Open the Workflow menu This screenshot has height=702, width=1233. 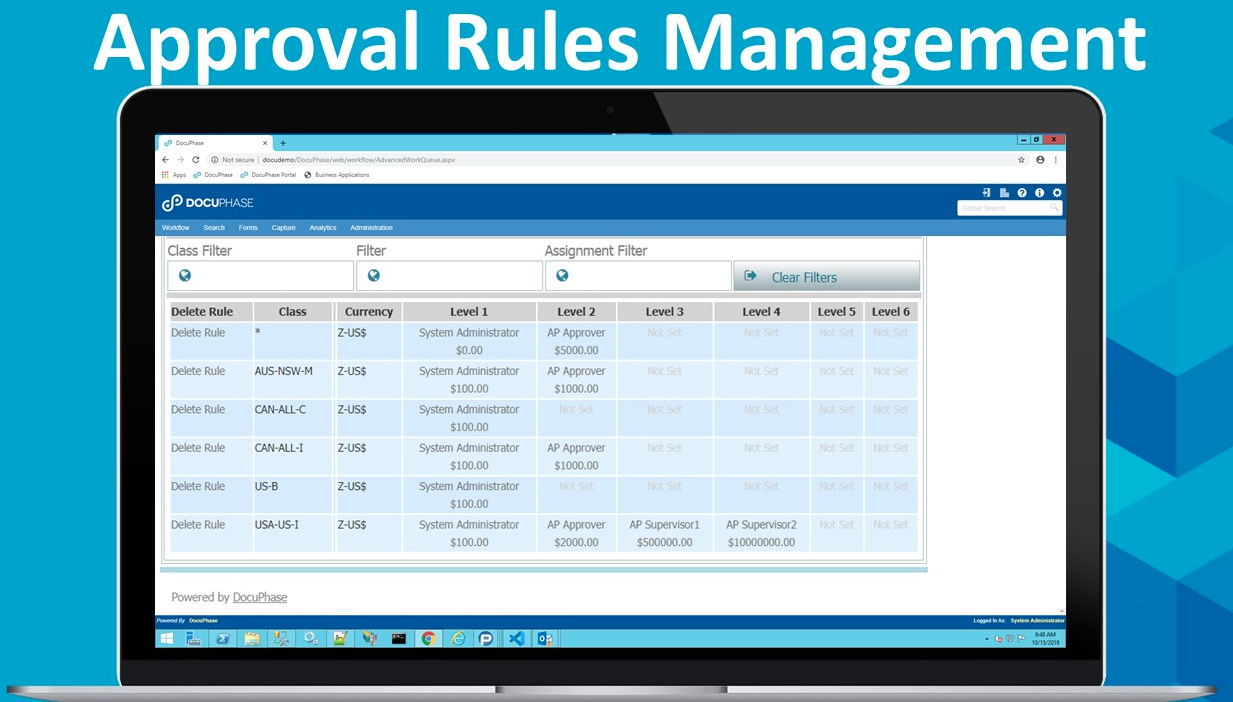tap(176, 228)
